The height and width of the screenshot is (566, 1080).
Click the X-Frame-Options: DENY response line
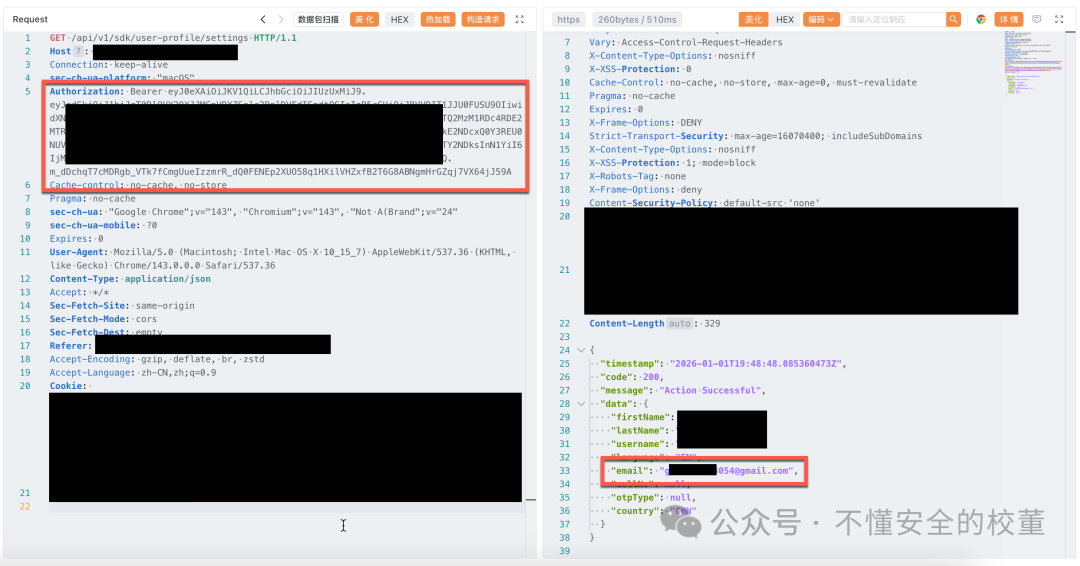tap(645, 123)
